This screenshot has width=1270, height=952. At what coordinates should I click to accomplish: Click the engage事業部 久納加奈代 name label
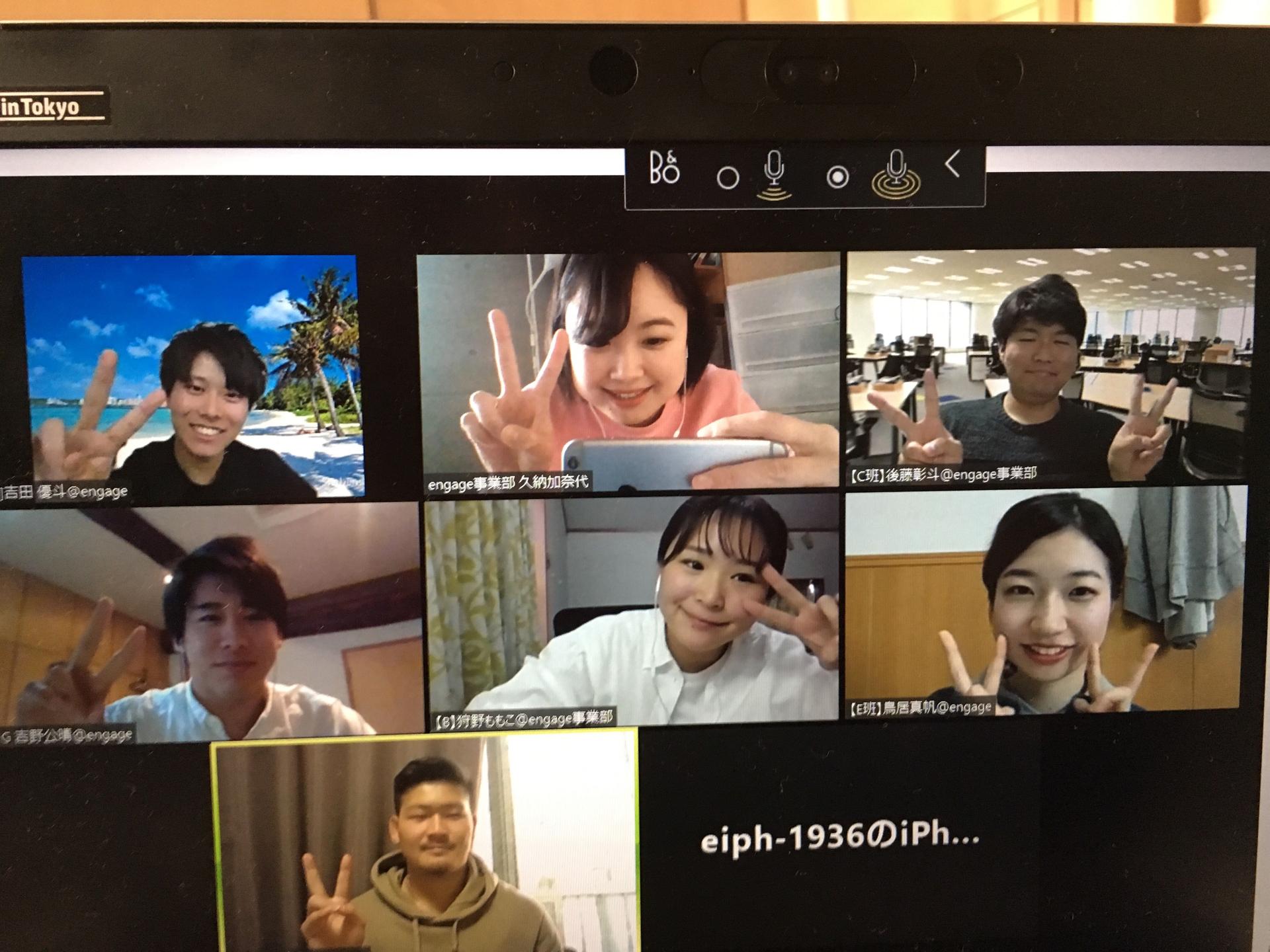pyautogui.click(x=507, y=483)
